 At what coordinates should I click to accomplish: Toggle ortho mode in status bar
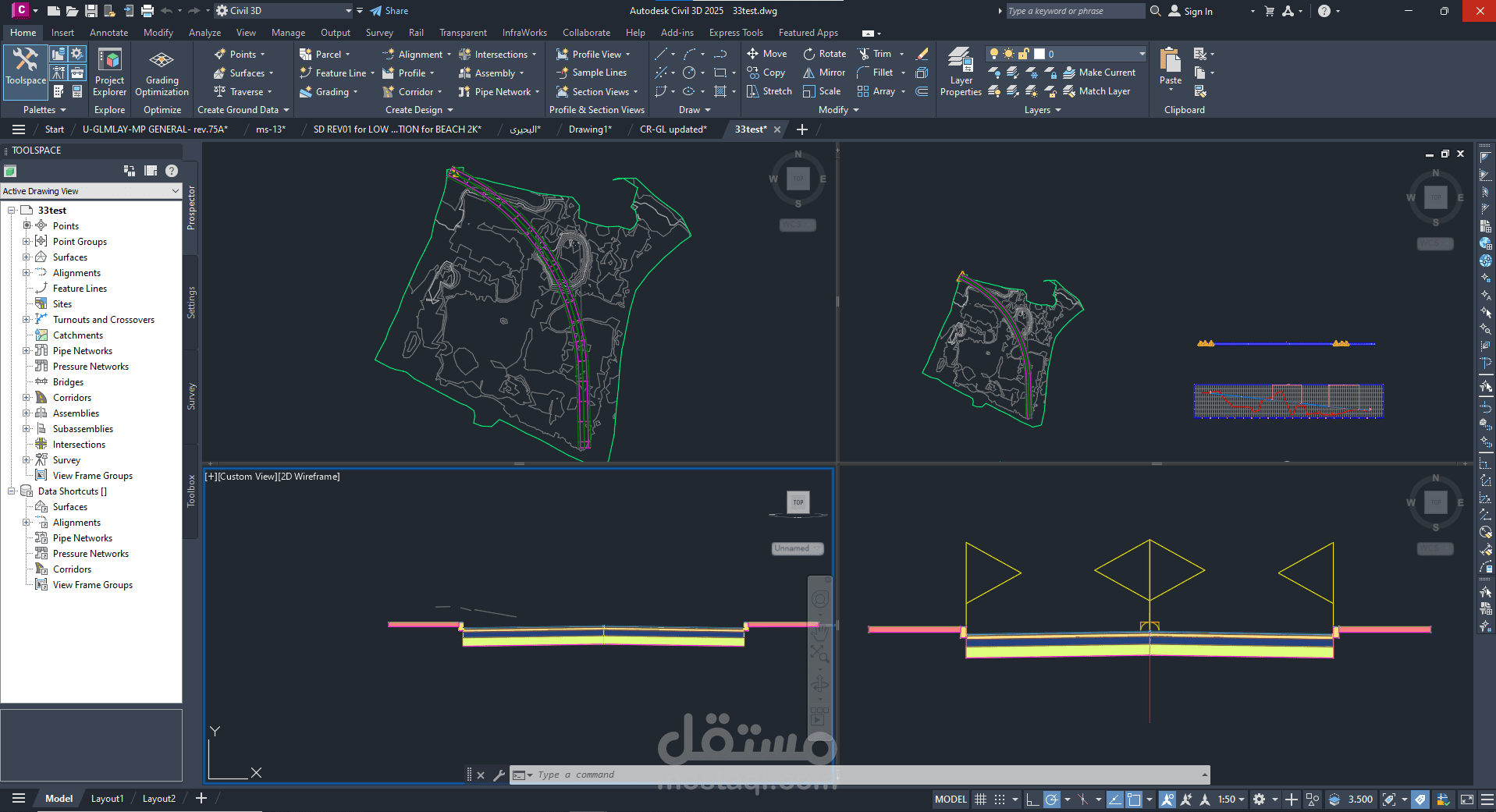1032,800
